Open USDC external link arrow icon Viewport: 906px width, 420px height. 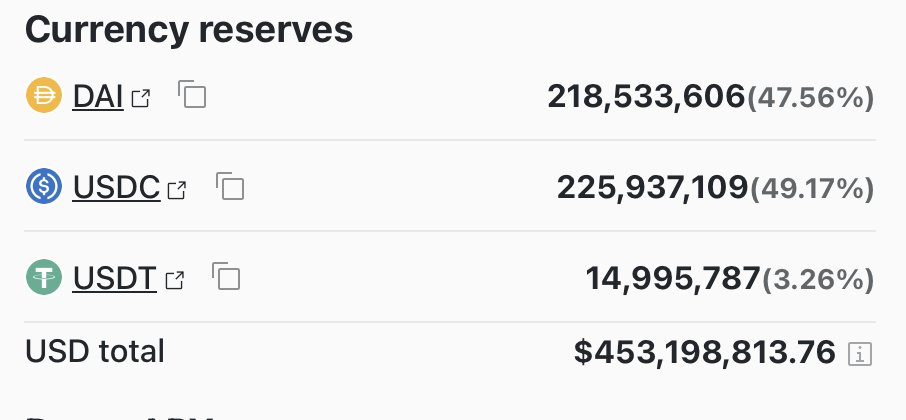(177, 190)
